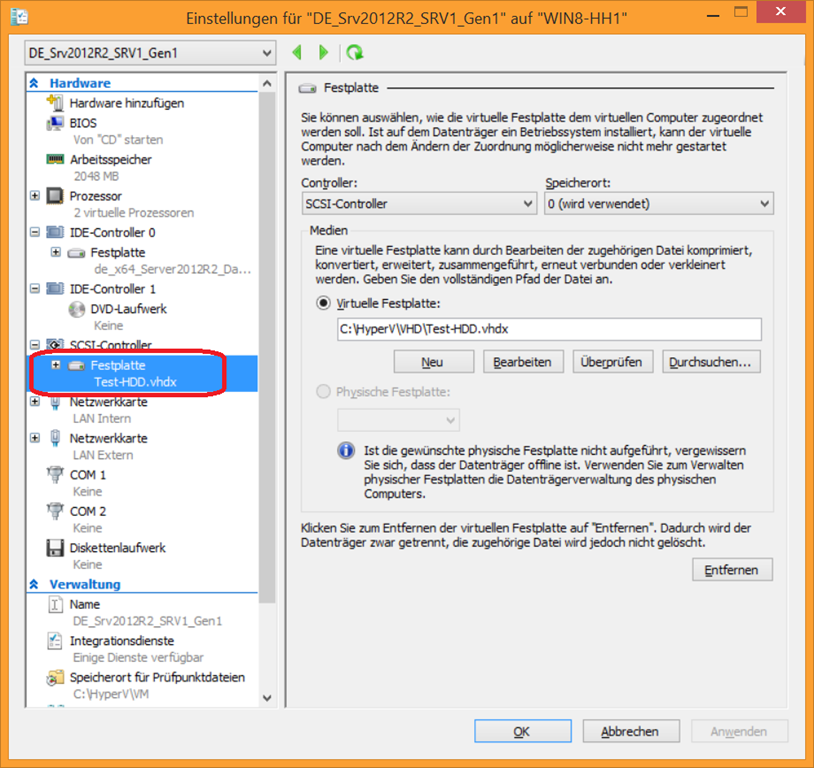The image size is (814, 768).
Task: Click the tree scrollbar down arrow
Action: 267,698
